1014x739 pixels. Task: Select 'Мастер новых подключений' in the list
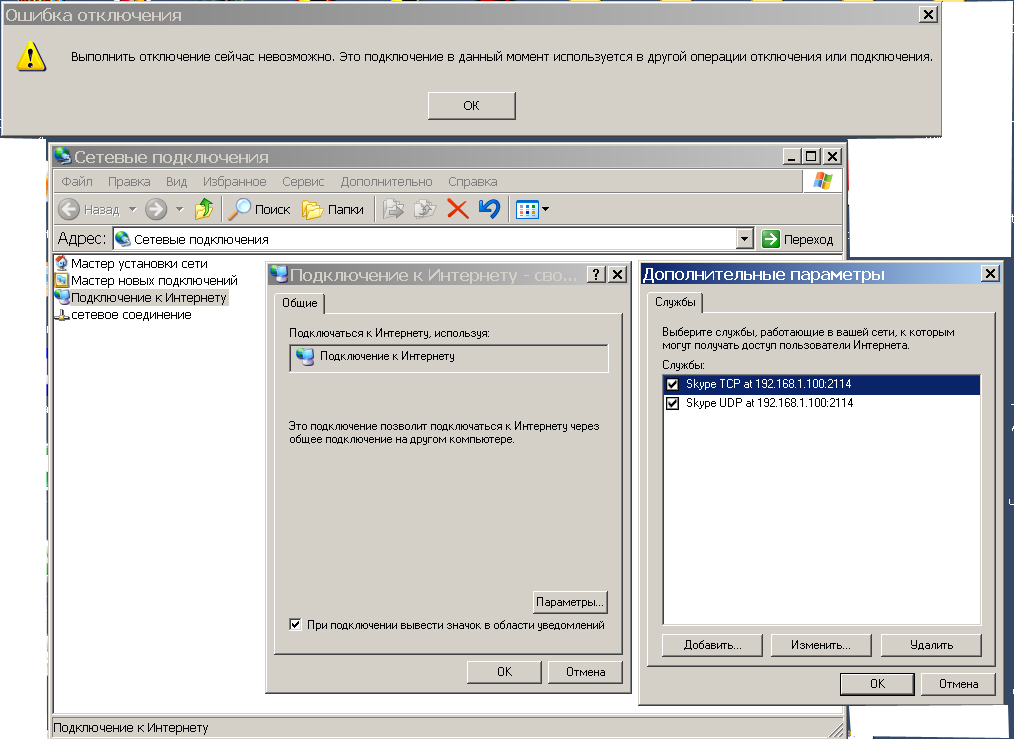pos(154,281)
